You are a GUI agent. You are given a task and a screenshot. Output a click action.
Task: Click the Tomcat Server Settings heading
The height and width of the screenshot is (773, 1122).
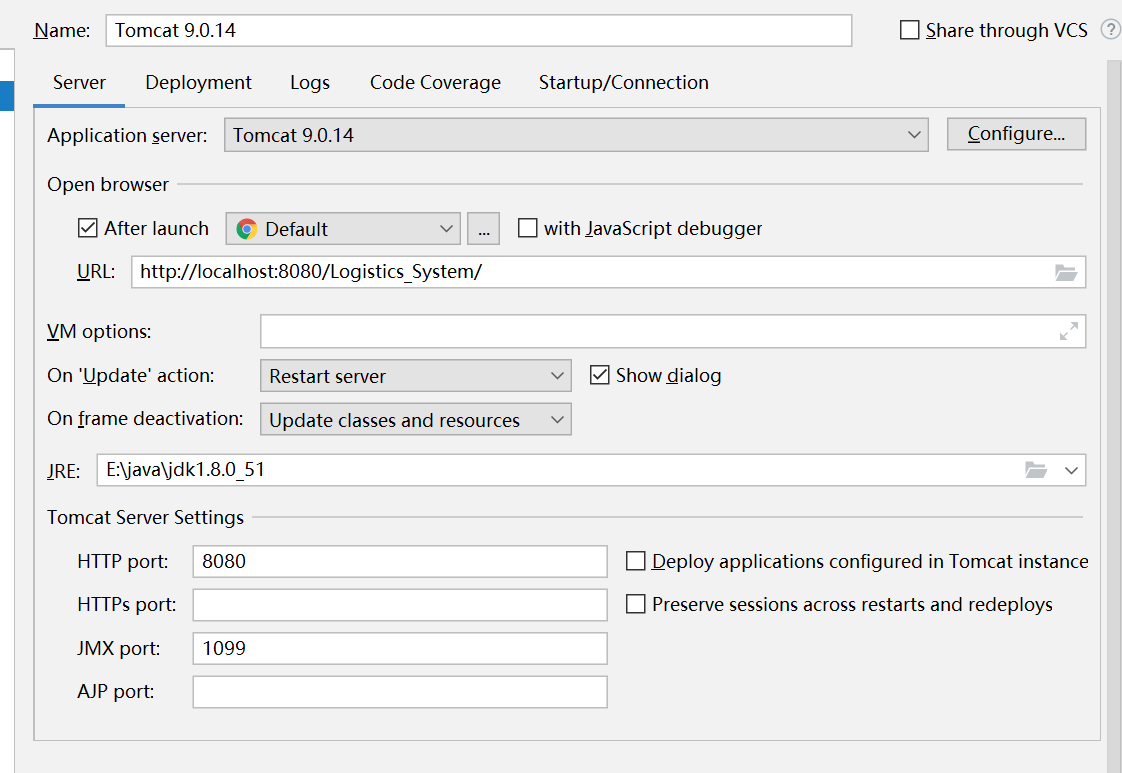145,517
